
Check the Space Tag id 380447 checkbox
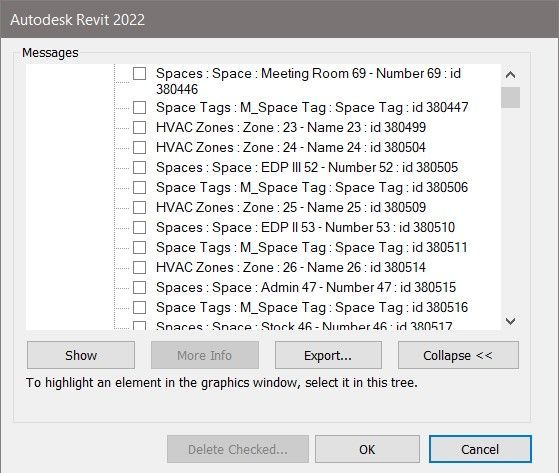point(139,107)
